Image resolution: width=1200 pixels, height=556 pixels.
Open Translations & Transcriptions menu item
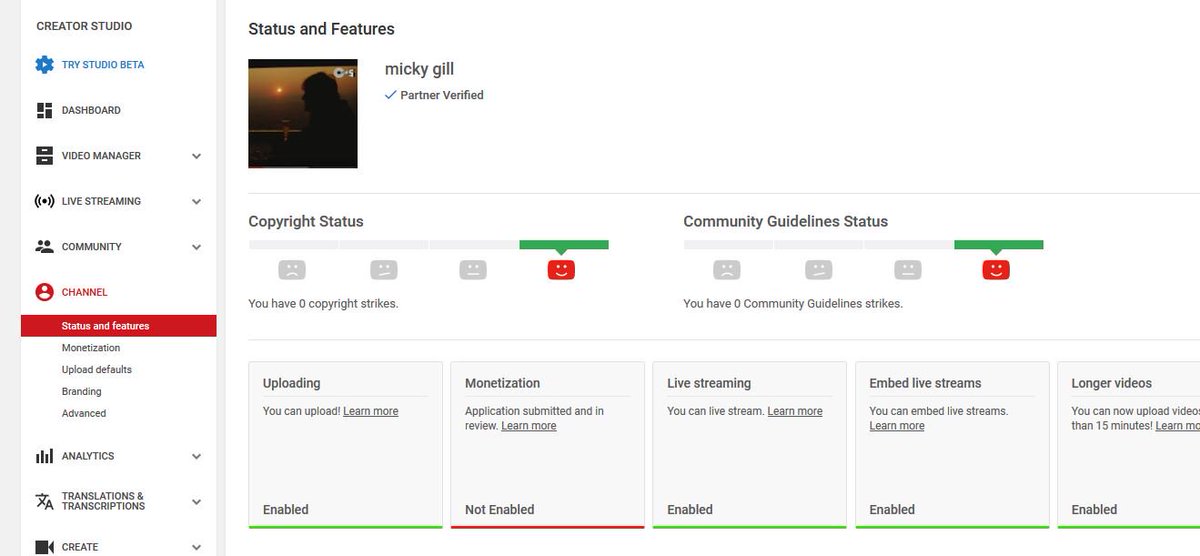point(103,501)
